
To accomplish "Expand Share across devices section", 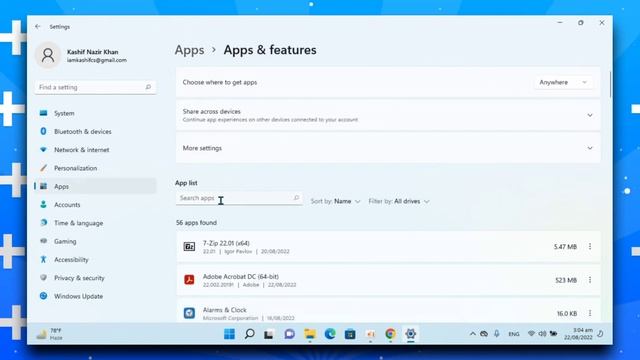I will point(388,115).
